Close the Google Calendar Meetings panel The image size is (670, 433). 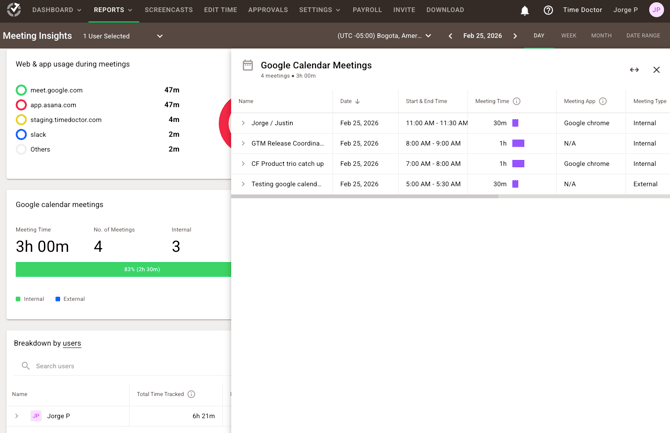coord(656,70)
